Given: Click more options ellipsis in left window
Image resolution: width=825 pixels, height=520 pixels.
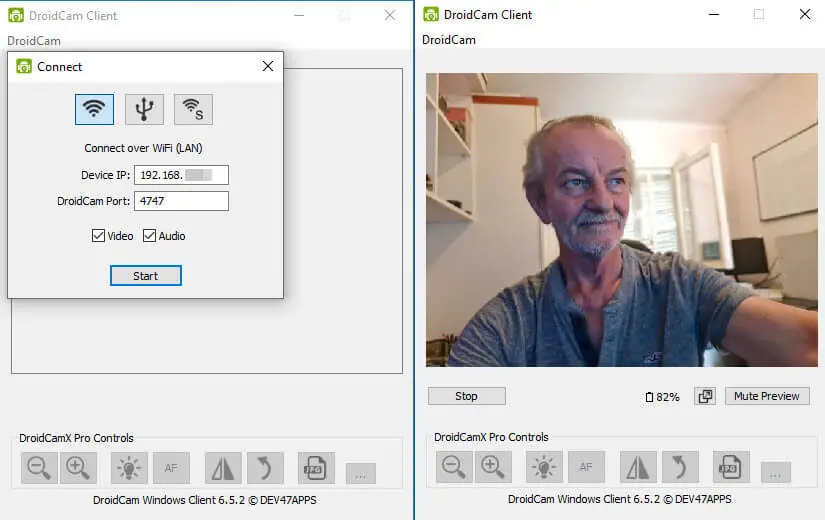Looking at the screenshot, I should click(x=360, y=473).
